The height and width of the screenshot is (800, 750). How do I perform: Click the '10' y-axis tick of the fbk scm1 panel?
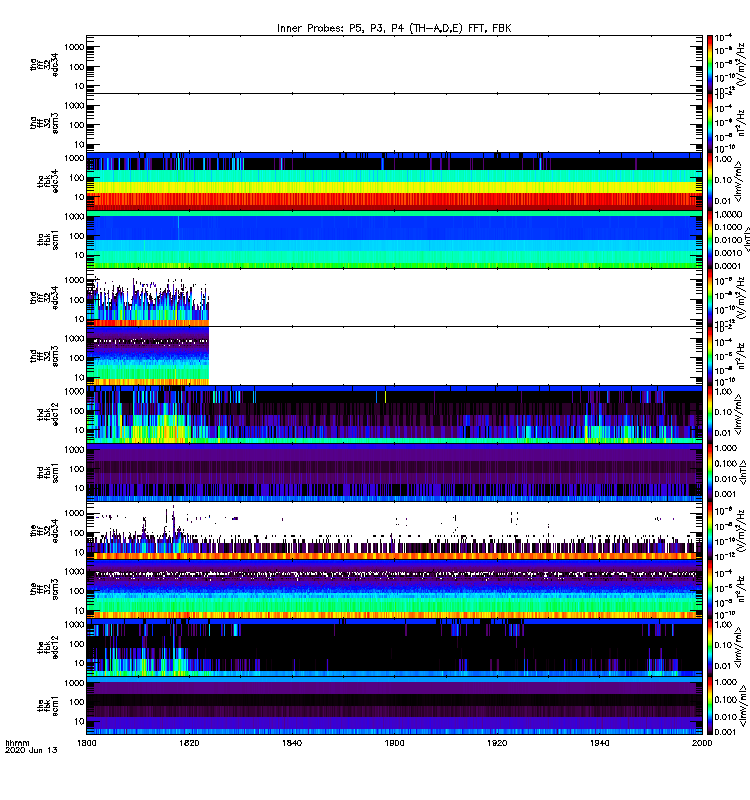point(80,721)
